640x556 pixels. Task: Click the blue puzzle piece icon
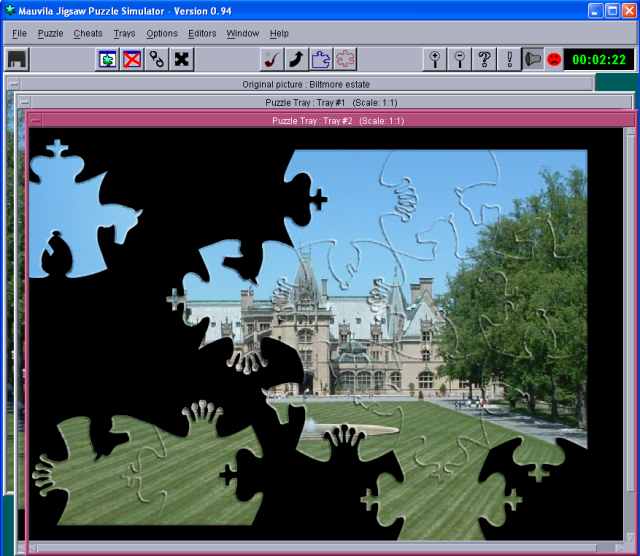(x=321, y=59)
